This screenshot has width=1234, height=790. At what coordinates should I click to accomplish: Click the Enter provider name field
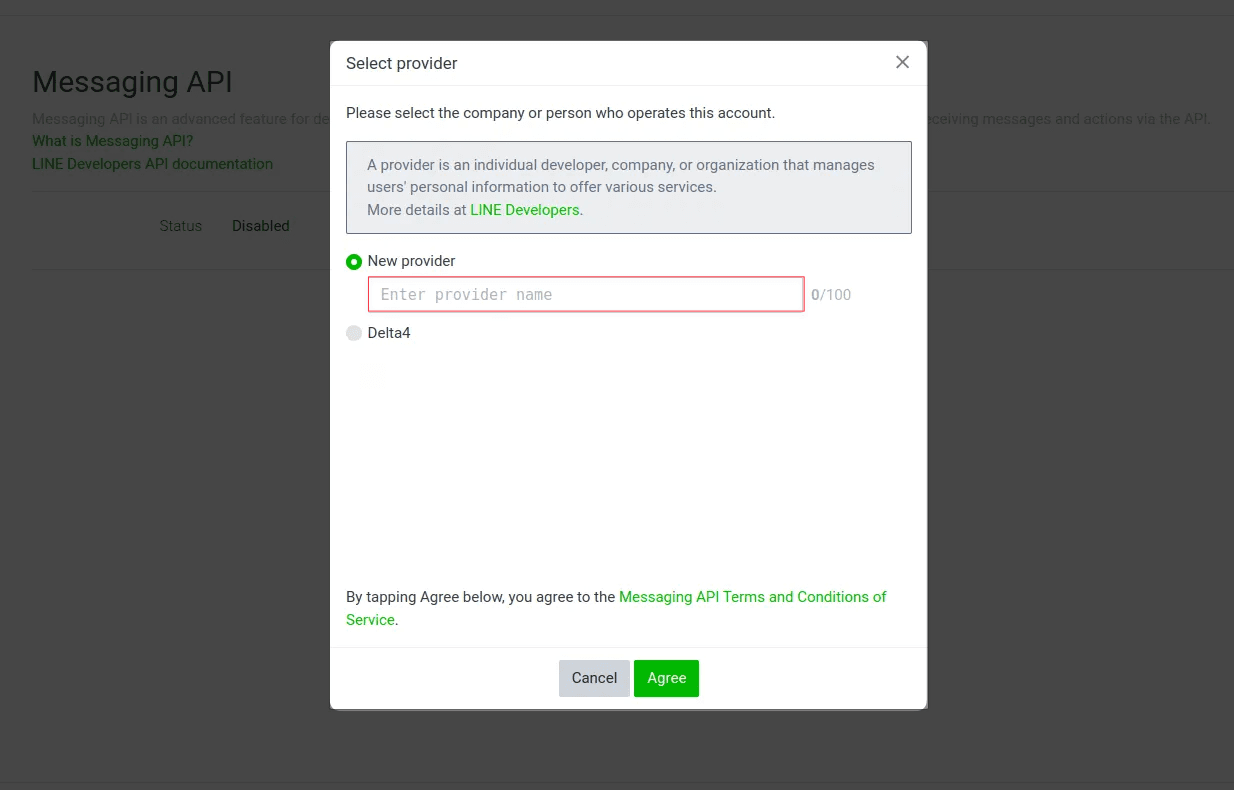pyautogui.click(x=585, y=294)
